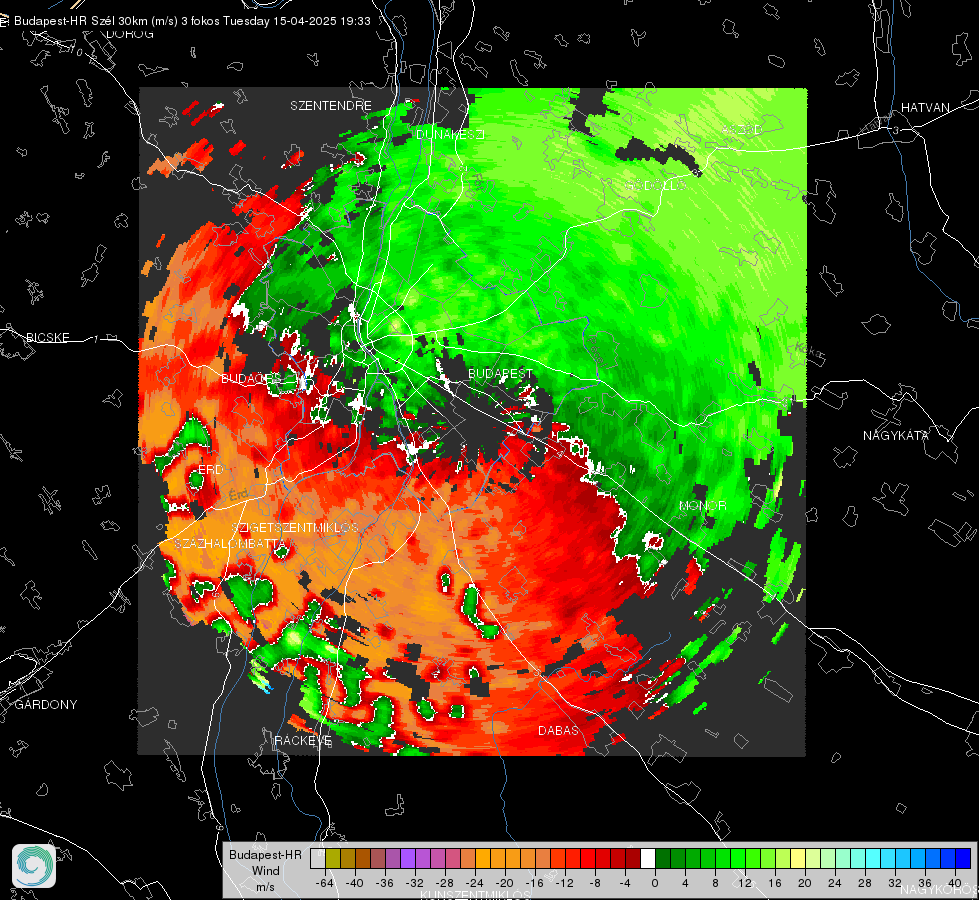Click the DOROG town label
The width and height of the screenshot is (979, 900).
(130, 34)
